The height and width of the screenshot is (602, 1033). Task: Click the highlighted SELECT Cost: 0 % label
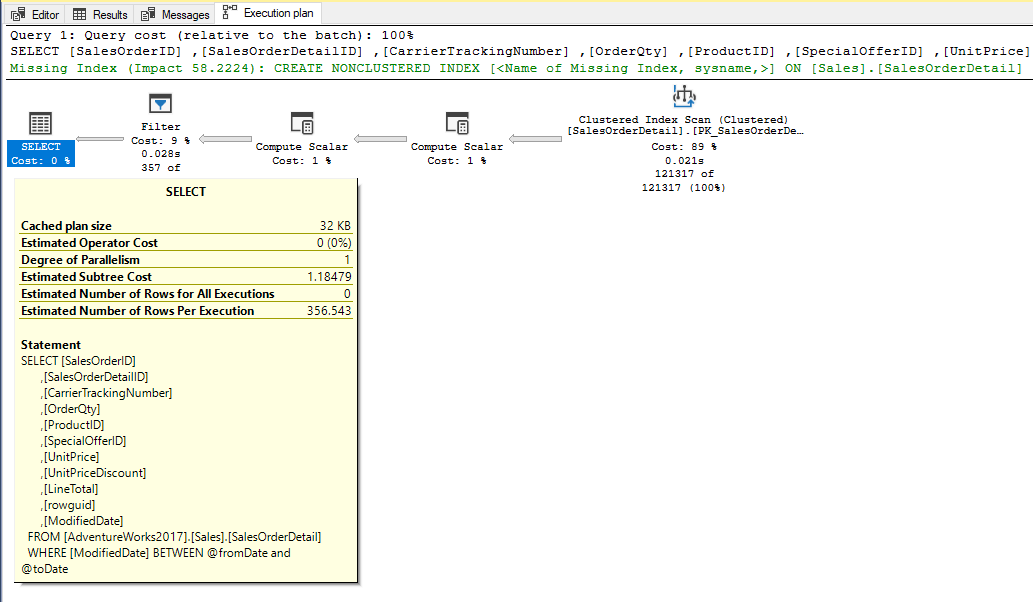(41, 153)
